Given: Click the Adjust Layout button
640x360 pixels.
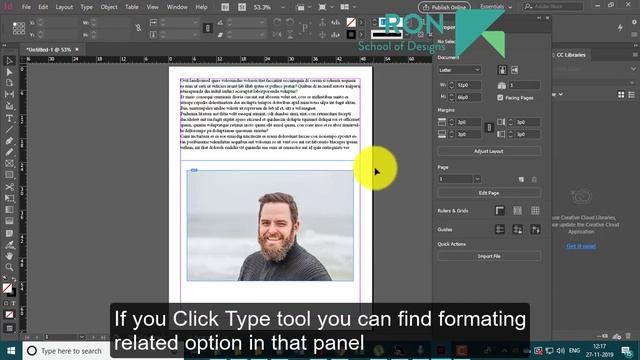Looking at the screenshot, I should 489,151.
